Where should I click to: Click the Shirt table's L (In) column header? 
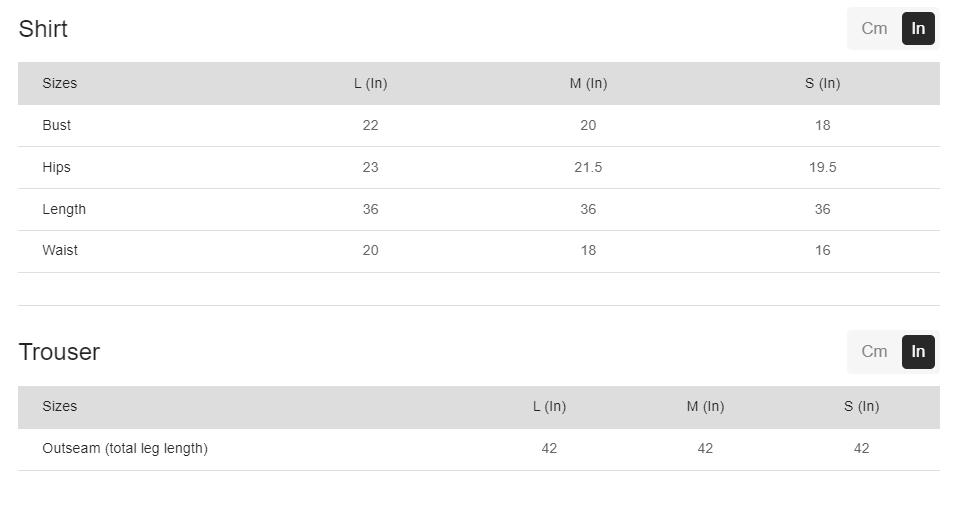(x=370, y=84)
